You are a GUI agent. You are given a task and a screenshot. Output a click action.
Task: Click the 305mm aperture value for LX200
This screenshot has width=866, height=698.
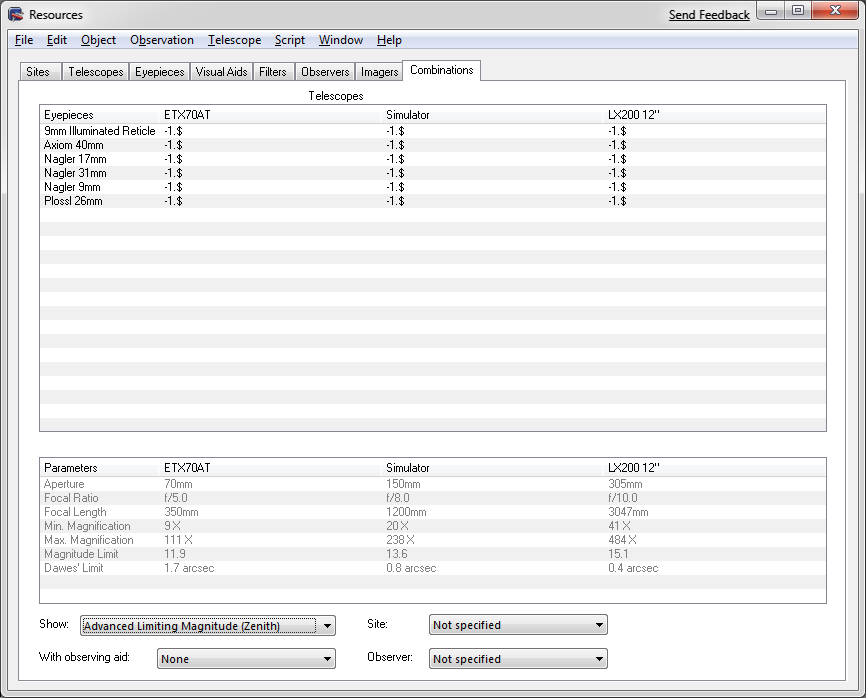click(625, 484)
